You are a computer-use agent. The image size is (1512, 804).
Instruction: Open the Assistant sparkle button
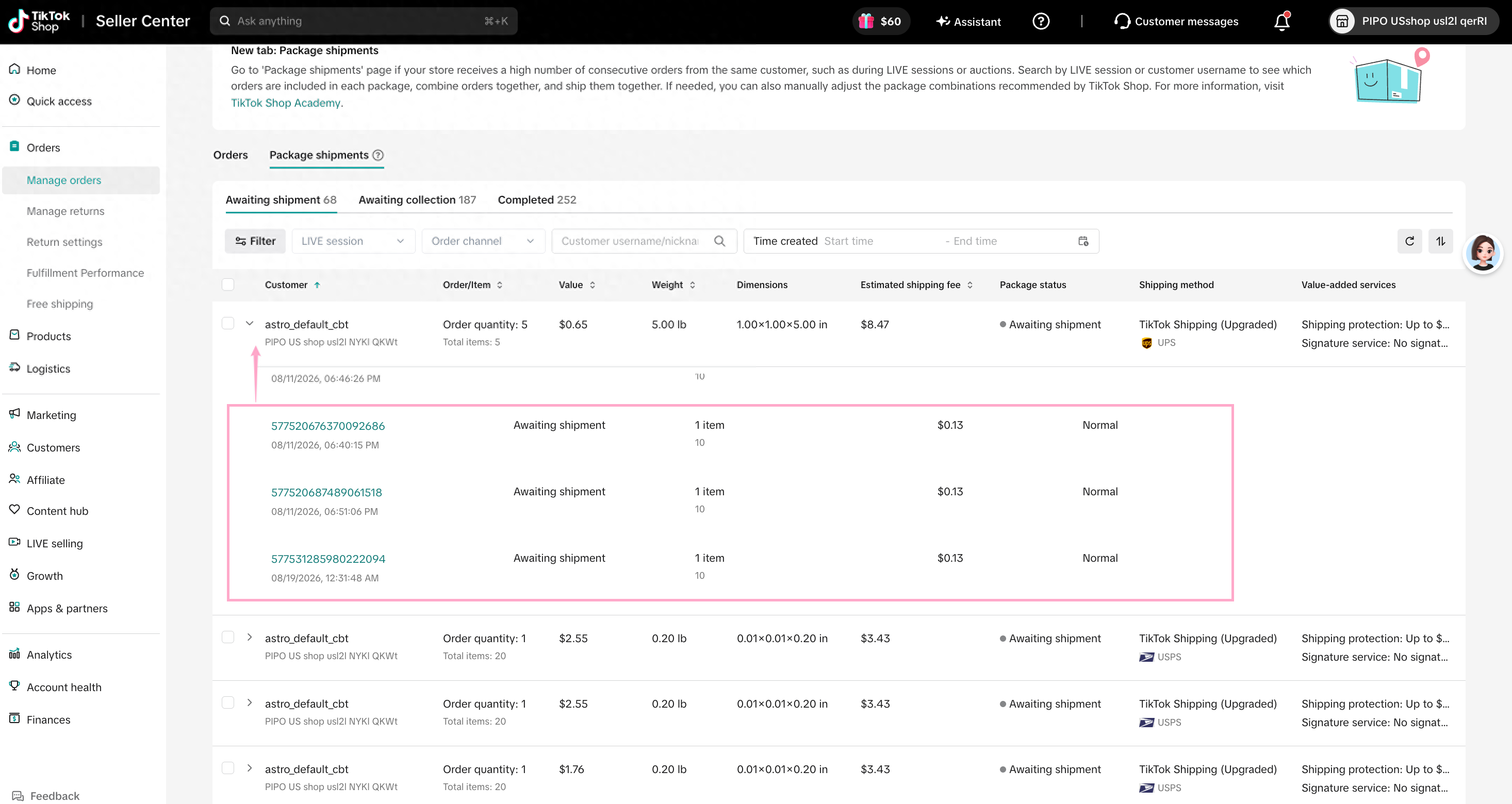coord(968,21)
